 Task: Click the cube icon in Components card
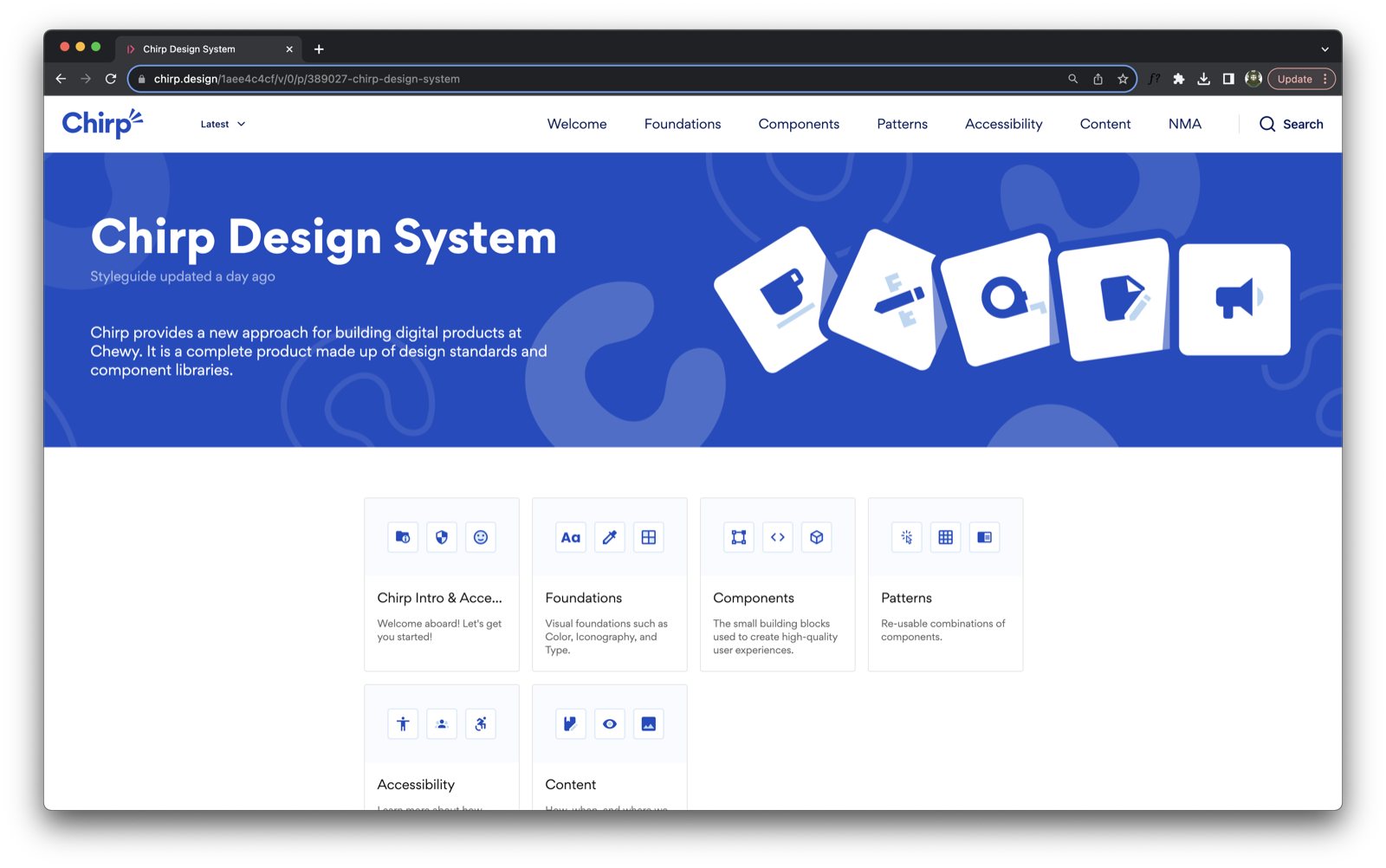coord(817,537)
